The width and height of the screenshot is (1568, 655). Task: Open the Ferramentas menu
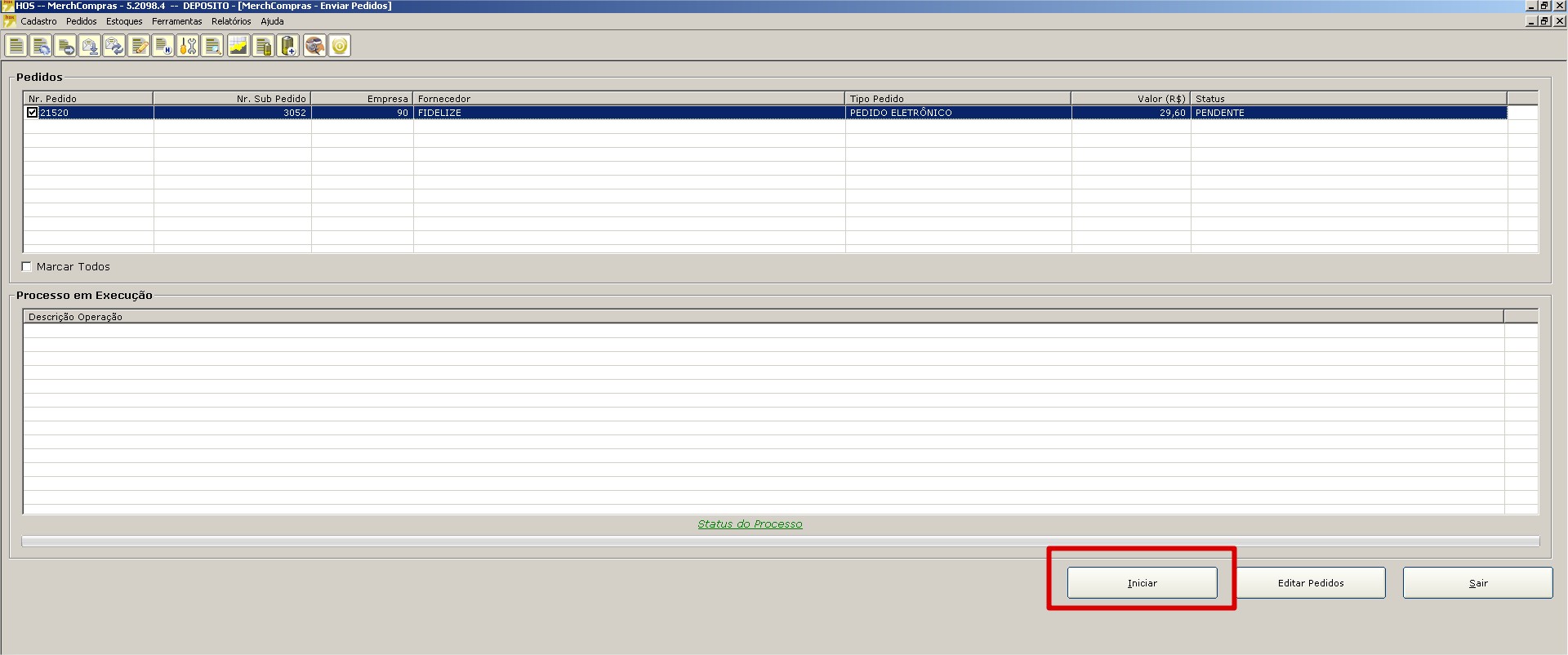coord(176,21)
